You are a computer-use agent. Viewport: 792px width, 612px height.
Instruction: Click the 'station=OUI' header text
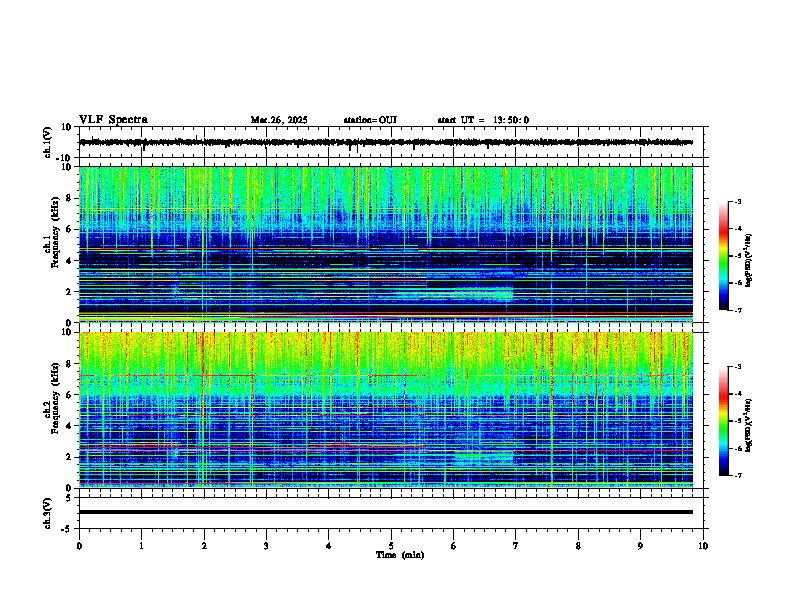tap(370, 120)
